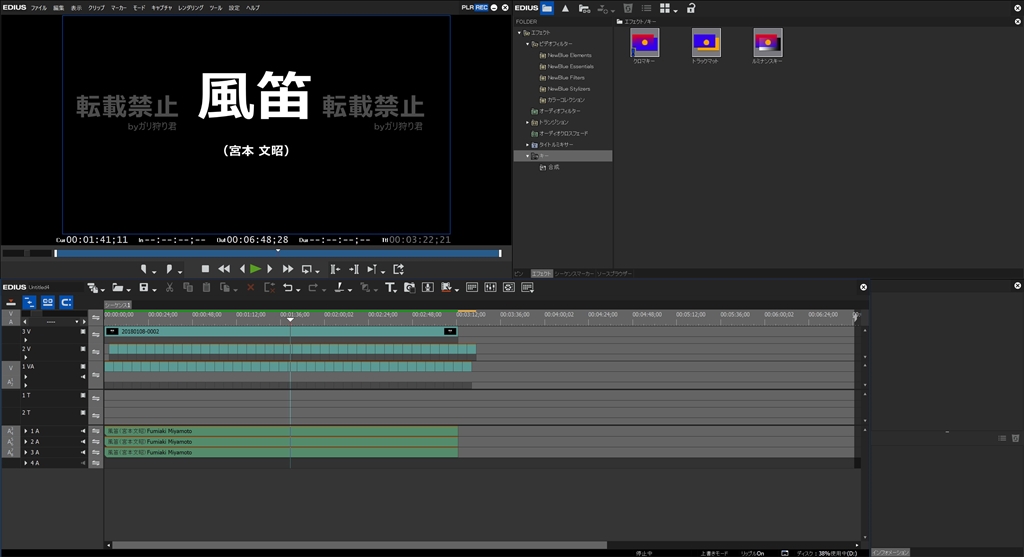This screenshot has width=1024, height=557.
Task: Select the クロマキー effect thumbnail
Action: [645, 42]
